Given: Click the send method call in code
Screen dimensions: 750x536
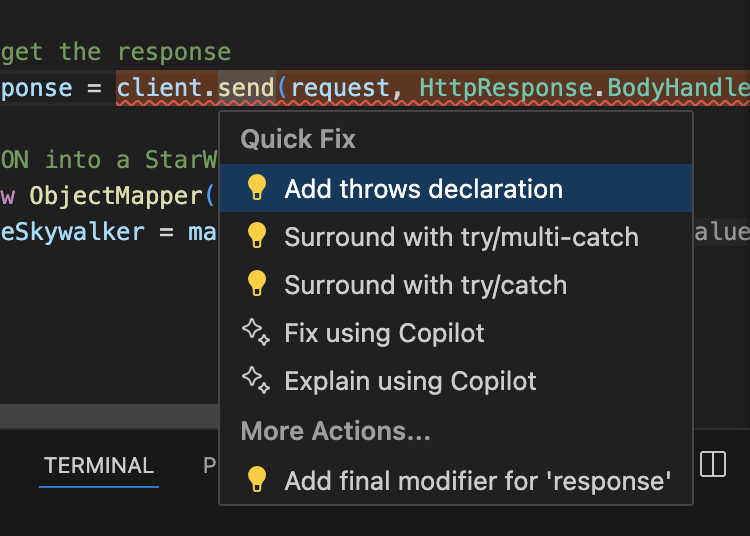Looking at the screenshot, I should tap(246, 88).
